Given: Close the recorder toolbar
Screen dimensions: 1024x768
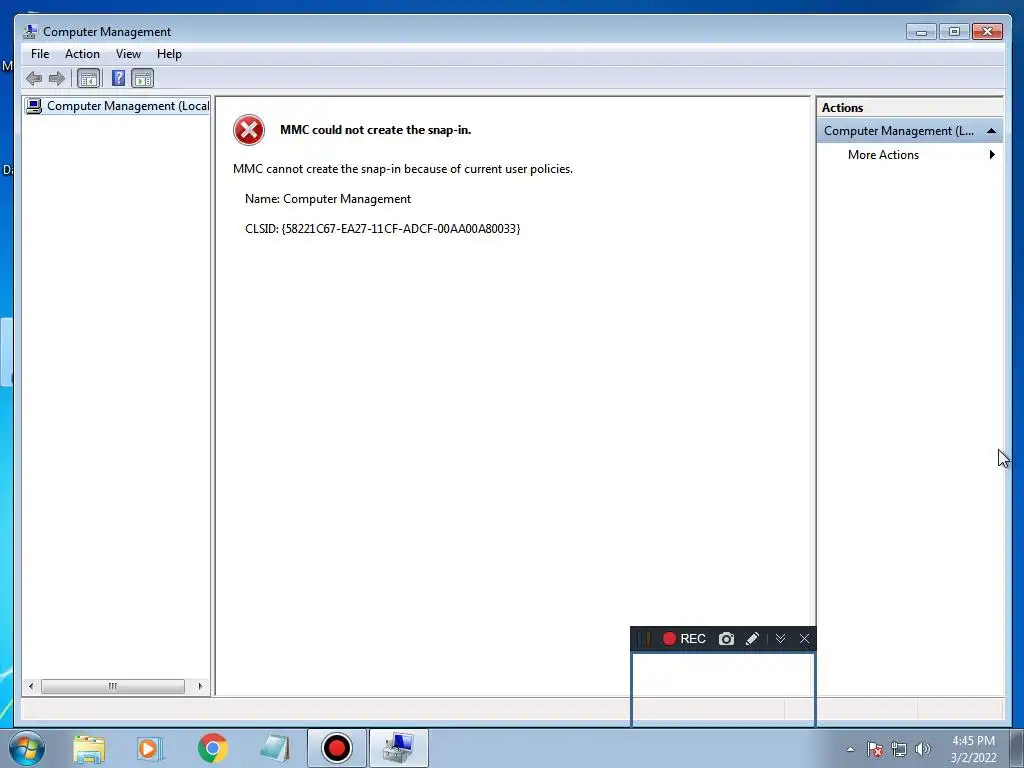Looking at the screenshot, I should point(805,639).
